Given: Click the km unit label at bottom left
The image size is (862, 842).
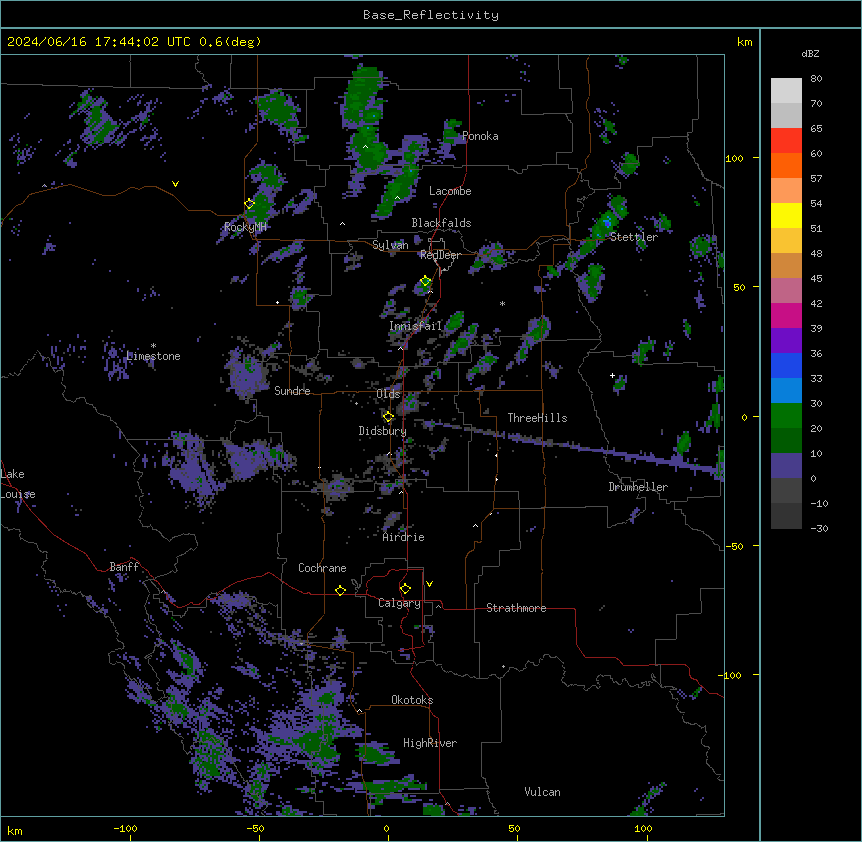Looking at the screenshot, I should pos(15,831).
